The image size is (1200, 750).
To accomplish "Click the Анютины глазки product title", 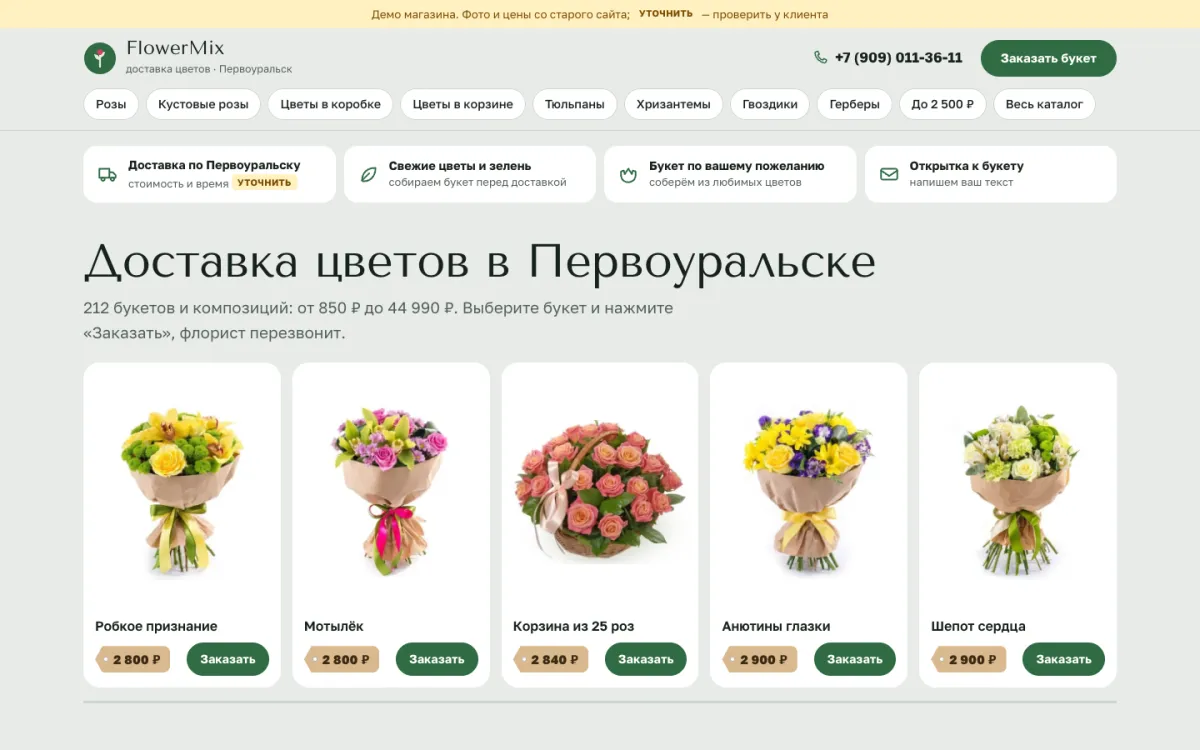I will pyautogui.click(x=776, y=626).
